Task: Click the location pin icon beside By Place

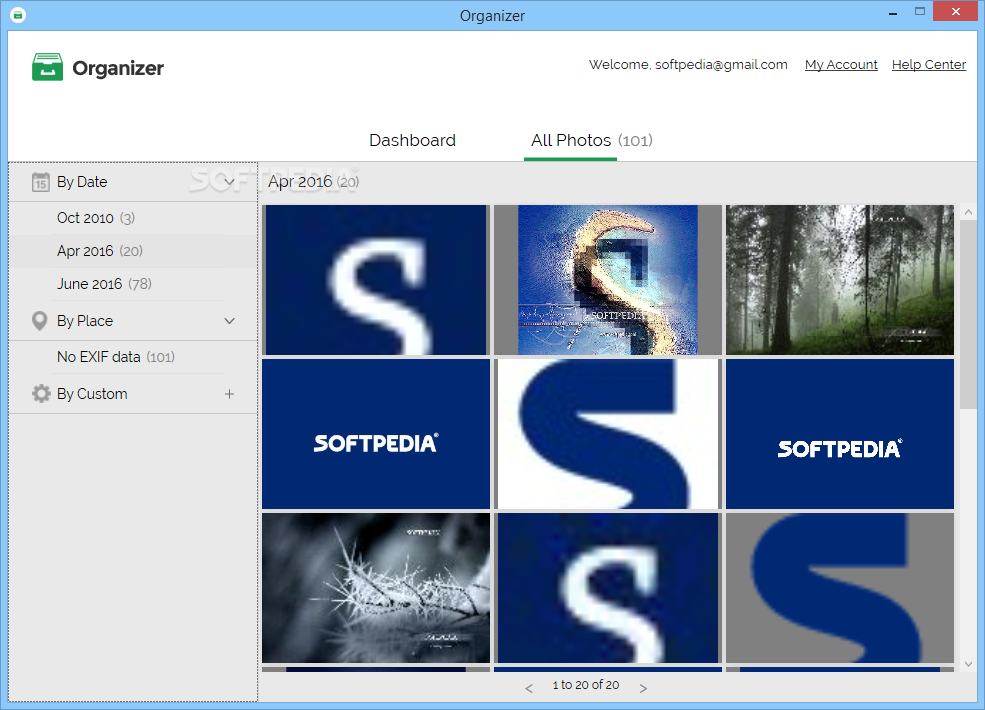Action: coord(40,321)
